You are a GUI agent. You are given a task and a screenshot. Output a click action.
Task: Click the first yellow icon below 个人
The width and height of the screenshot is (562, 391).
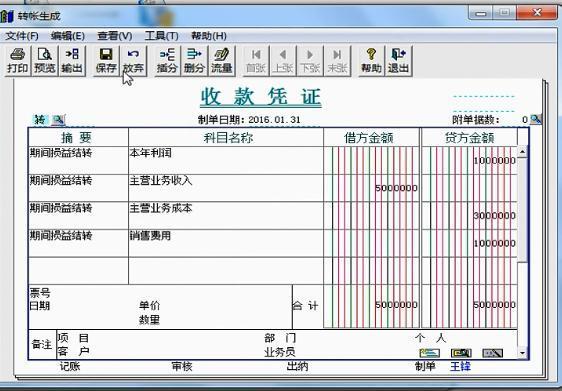429,353
